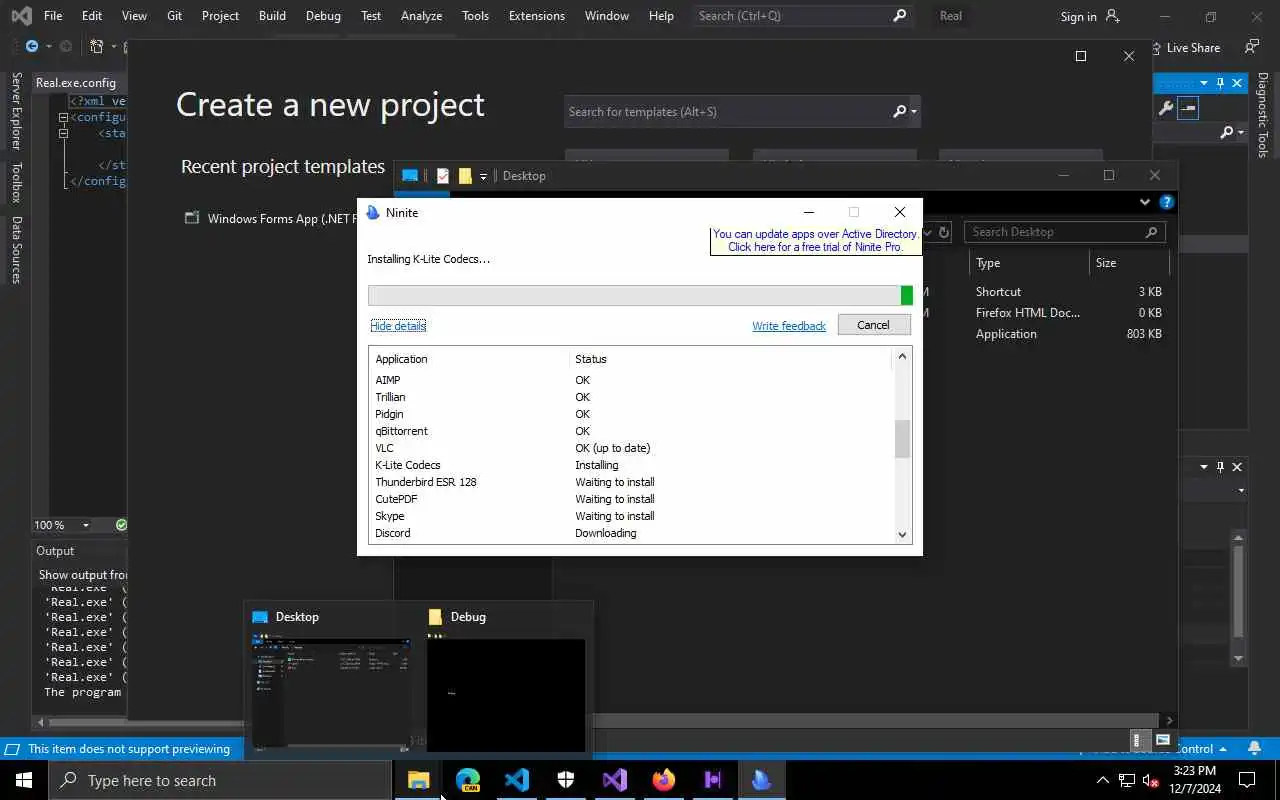Click the Visual Studio Installer taskbar icon
The height and width of the screenshot is (800, 1280).
[713, 780]
